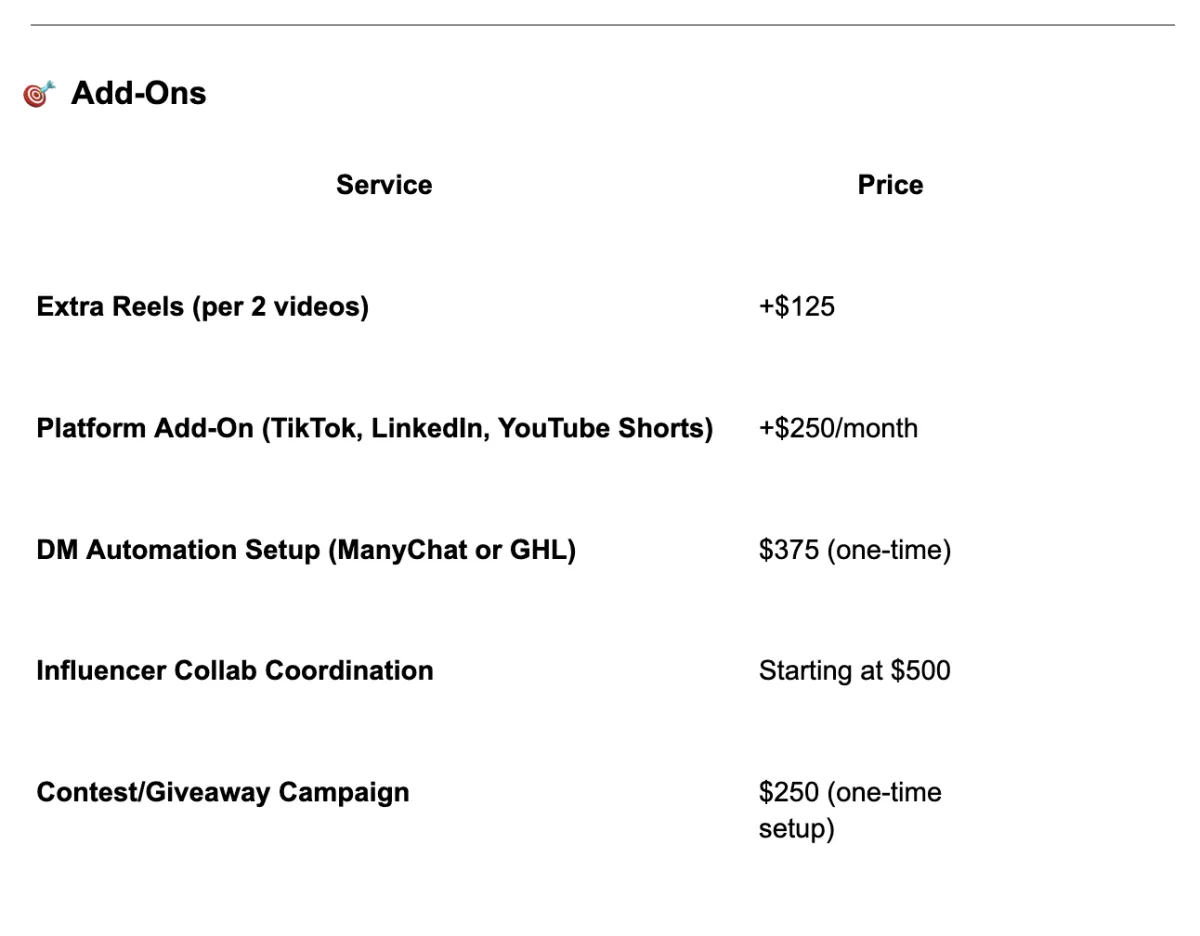Click the $250 (one-time setup) price
Image resolution: width=1200 pixels, height=936 pixels.
pos(850,811)
